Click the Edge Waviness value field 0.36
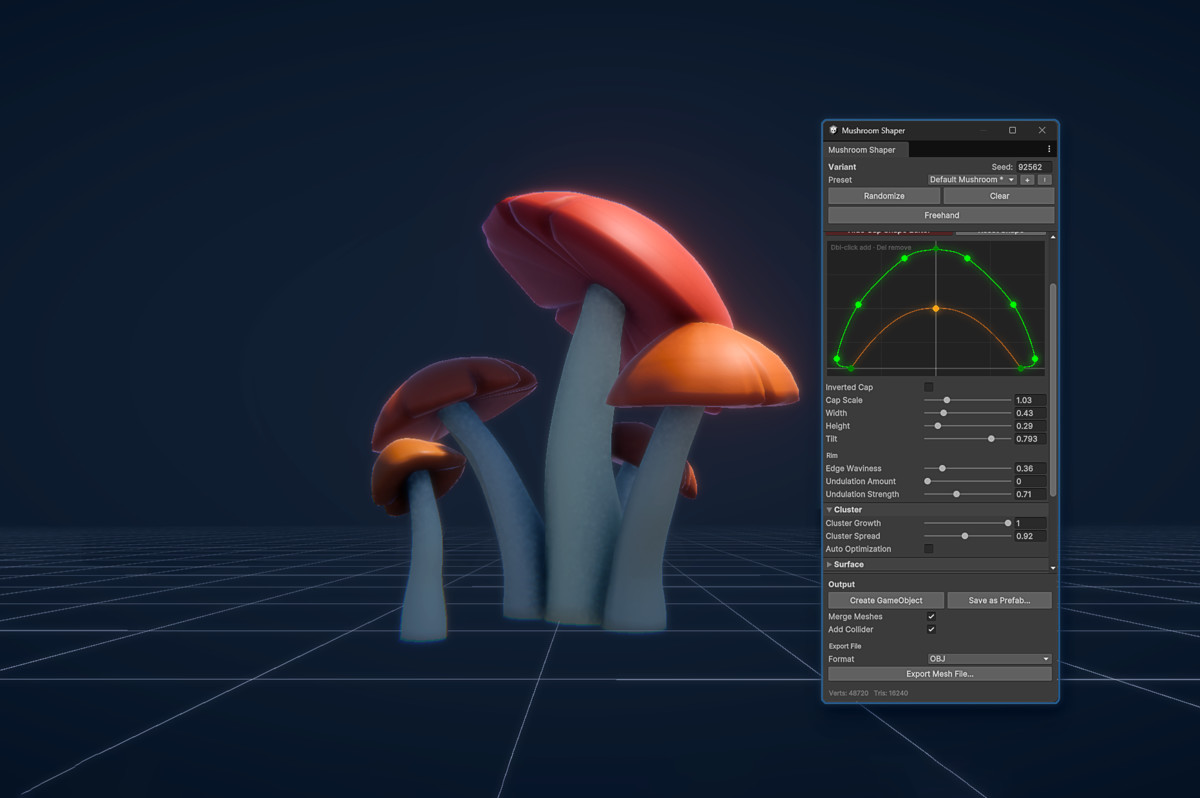1200x798 pixels. [1030, 468]
